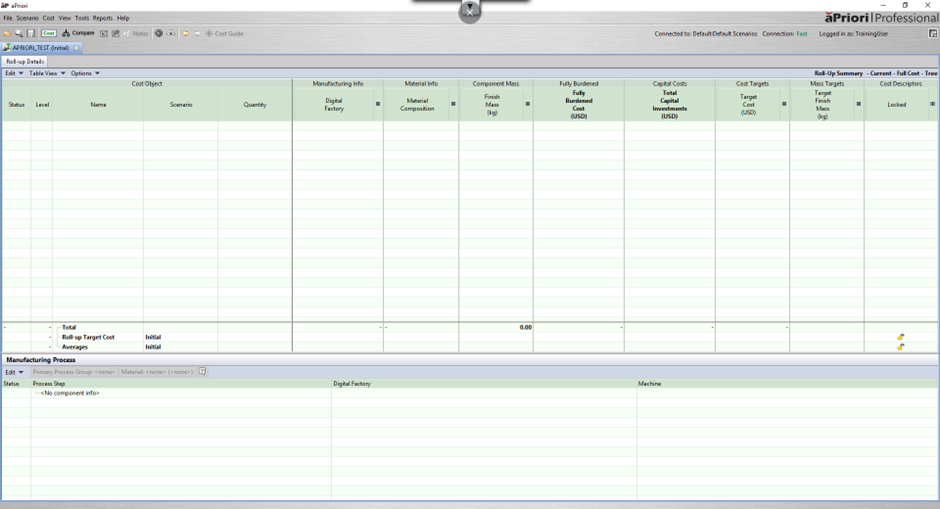Click the Name column header
This screenshot has width=940, height=509.
click(98, 105)
